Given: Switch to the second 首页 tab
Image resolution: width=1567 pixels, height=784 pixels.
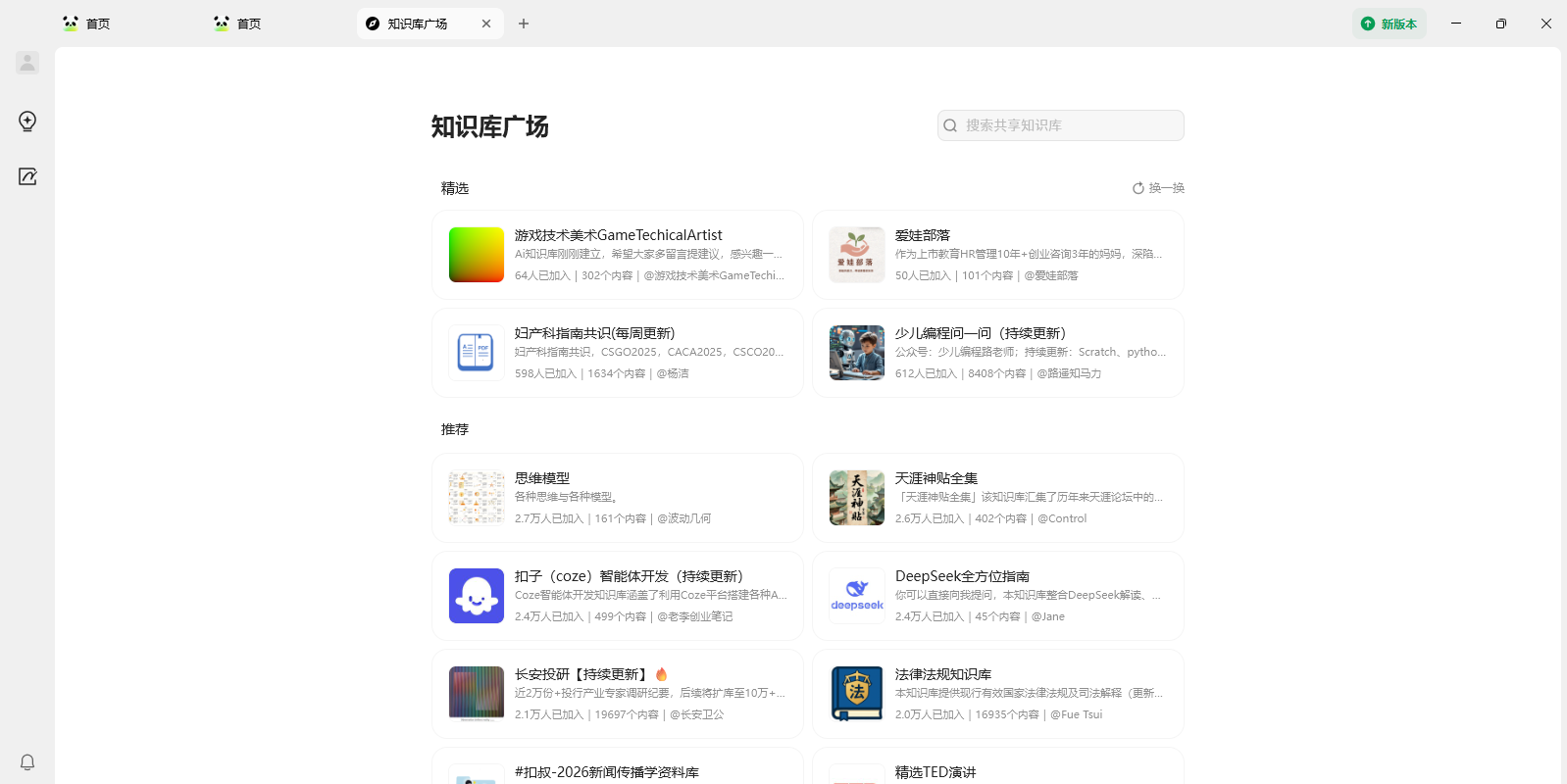Looking at the screenshot, I should point(238,24).
